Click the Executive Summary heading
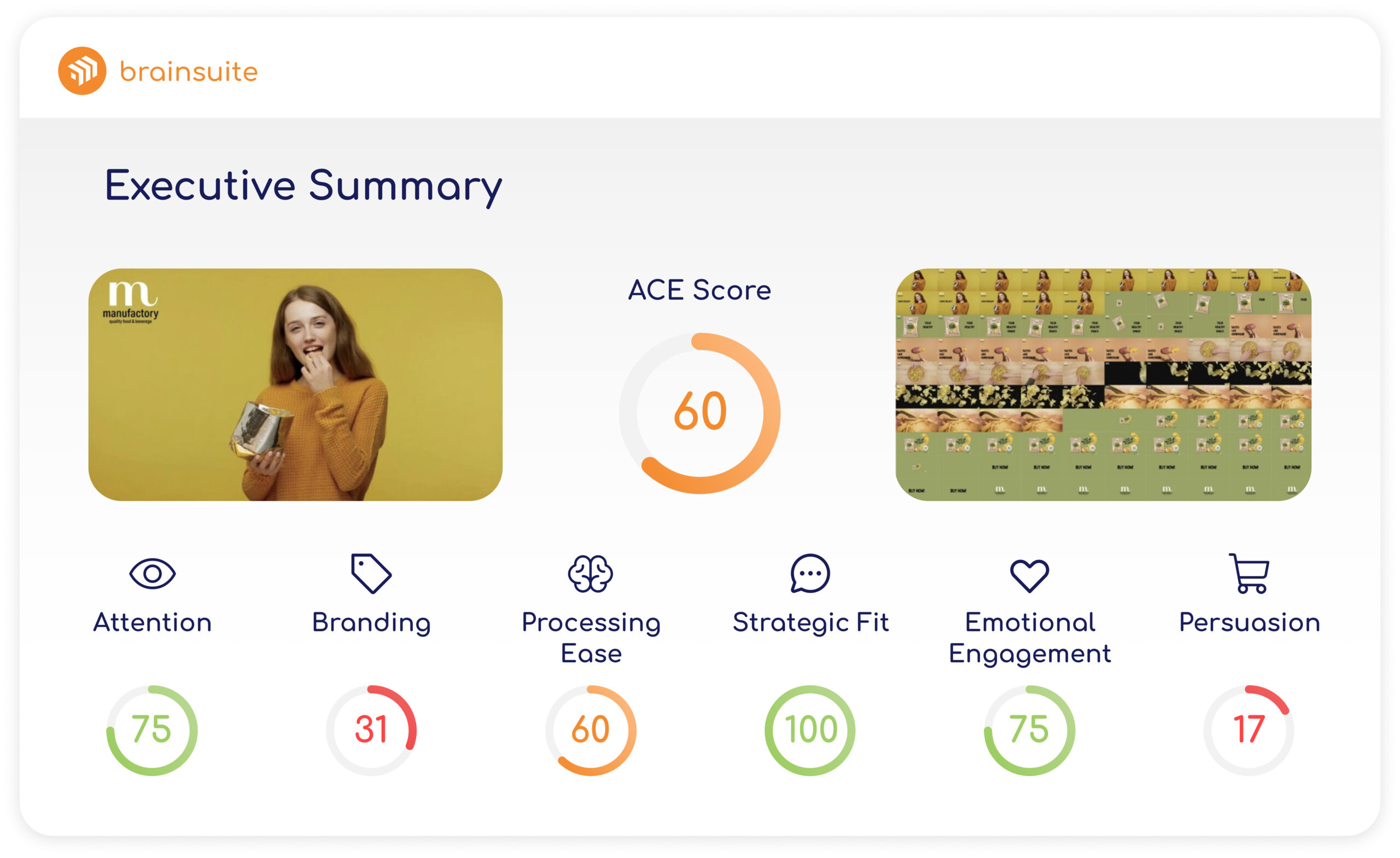 tap(304, 186)
